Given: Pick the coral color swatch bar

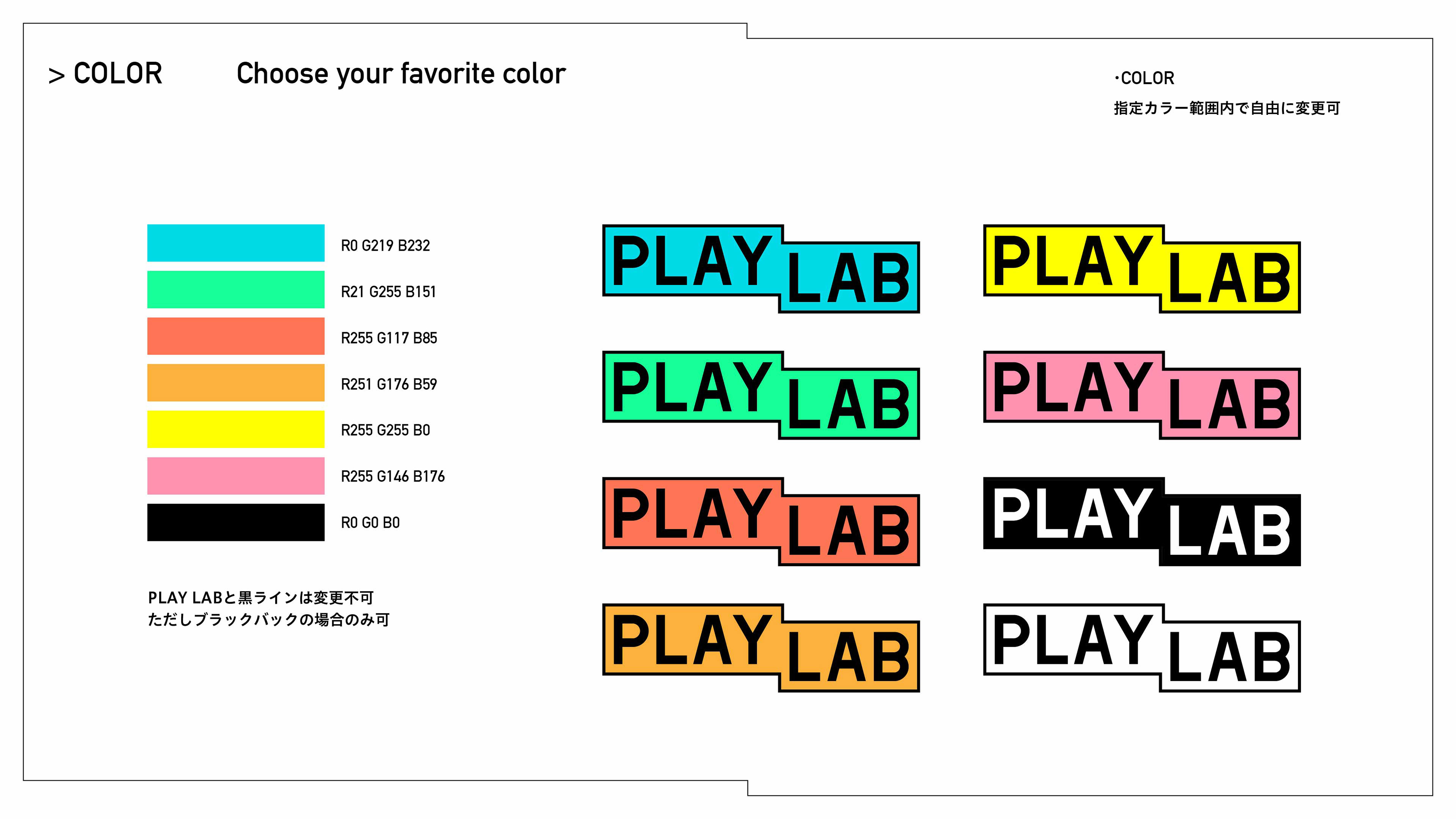Looking at the screenshot, I should pos(236,336).
